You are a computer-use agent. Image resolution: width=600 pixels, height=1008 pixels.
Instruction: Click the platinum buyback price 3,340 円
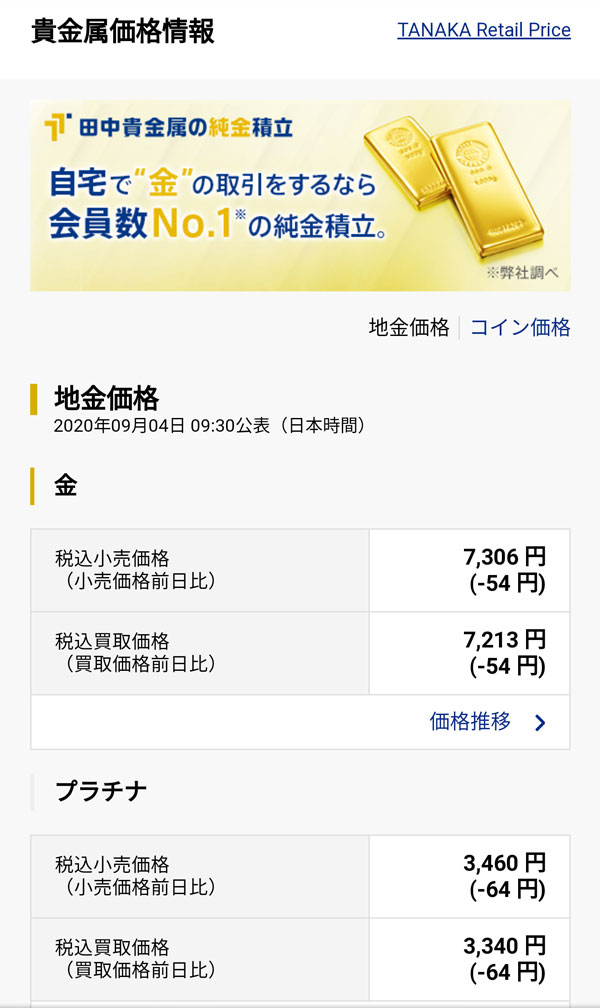[504, 945]
